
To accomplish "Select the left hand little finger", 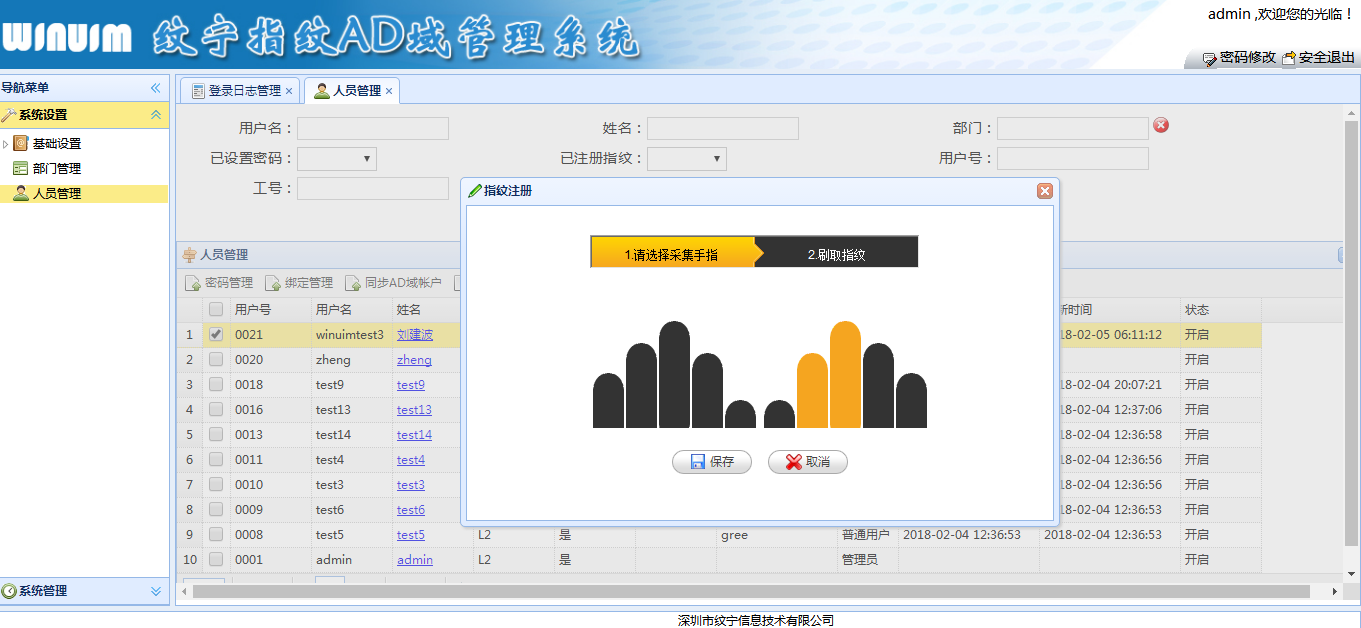I will [608, 400].
